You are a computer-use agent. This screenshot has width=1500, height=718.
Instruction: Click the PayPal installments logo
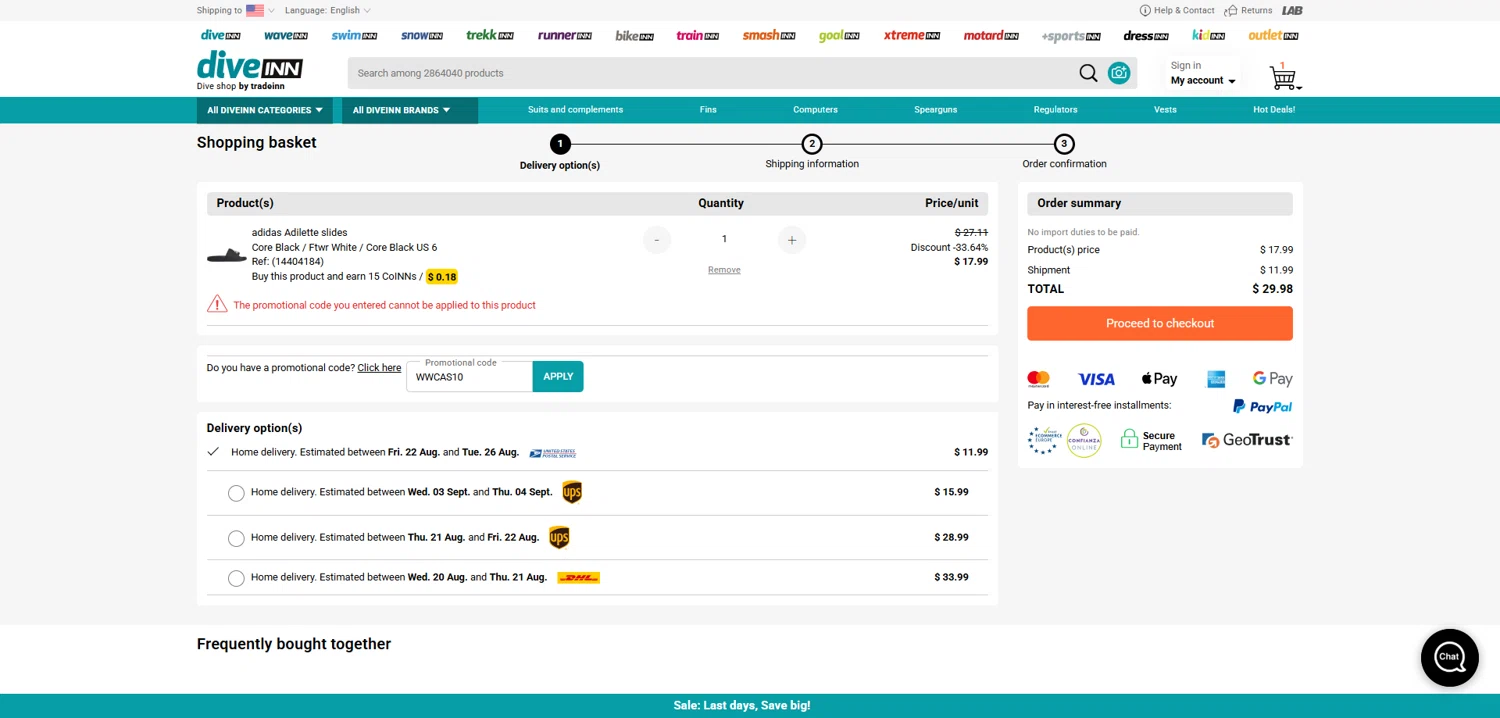point(1262,406)
